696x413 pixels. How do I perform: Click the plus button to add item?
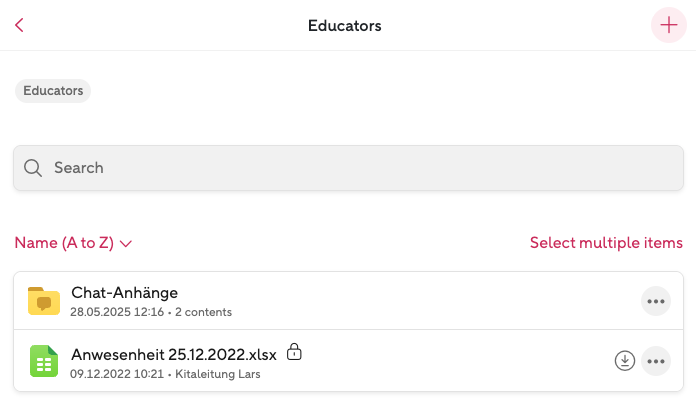[669, 25]
